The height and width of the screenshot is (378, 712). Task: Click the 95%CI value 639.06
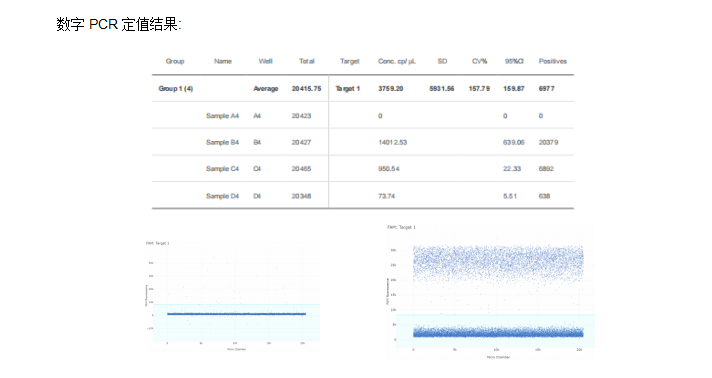[x=514, y=142]
